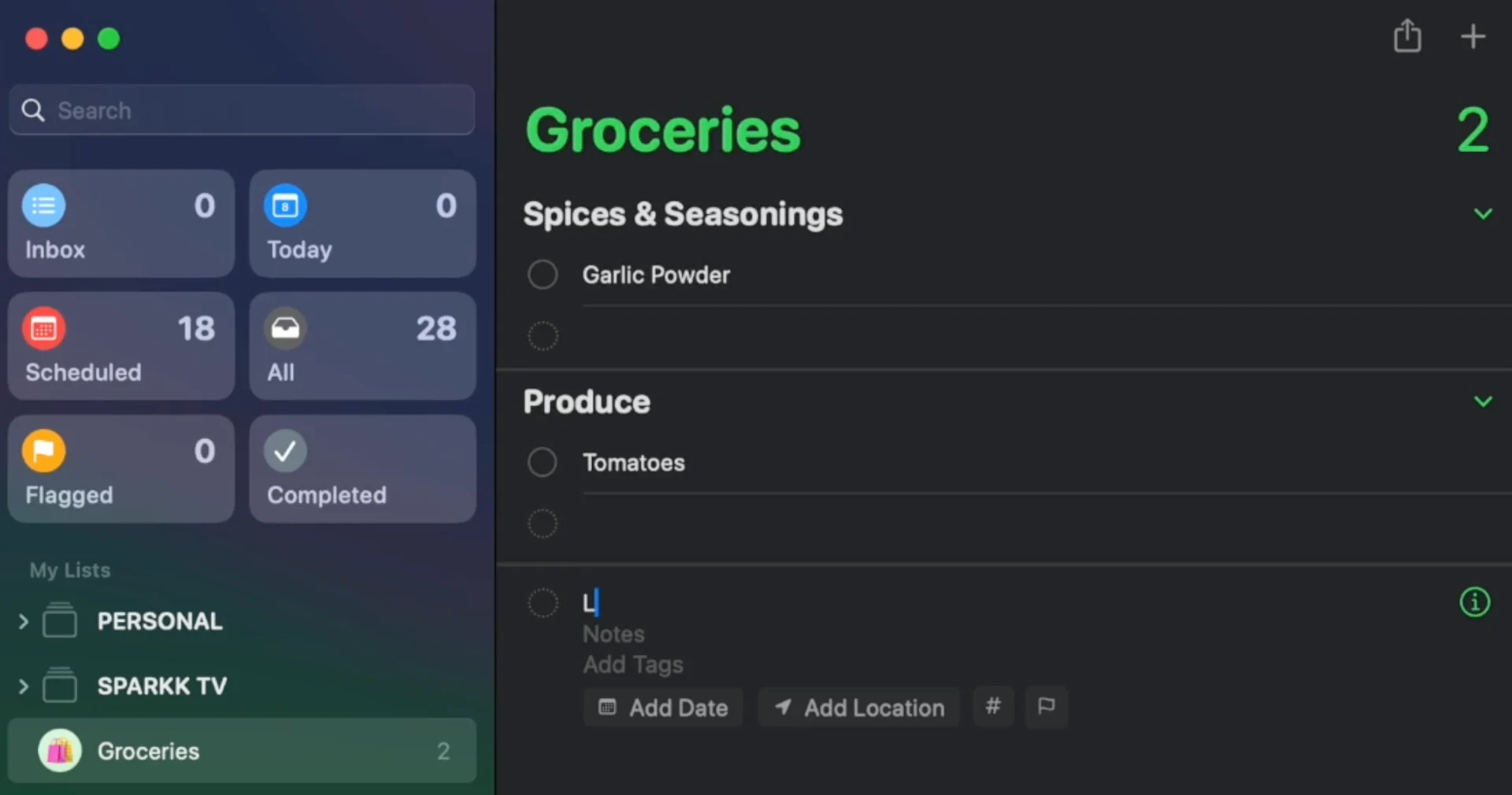Viewport: 1512px width, 795px height.
Task: Add a location to the new reminder
Action: pyautogui.click(x=858, y=706)
